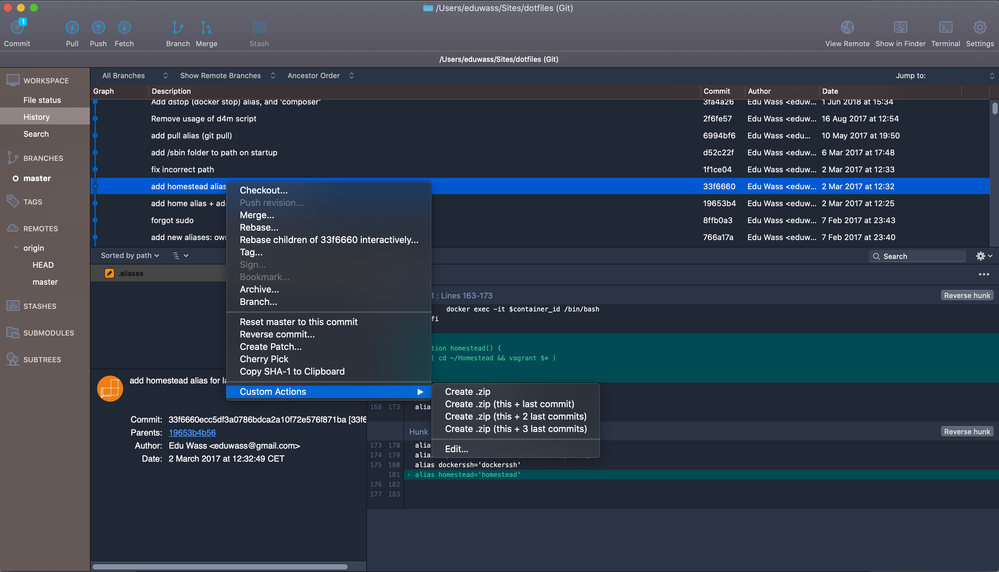Click the Commit toolbar icon

17,28
